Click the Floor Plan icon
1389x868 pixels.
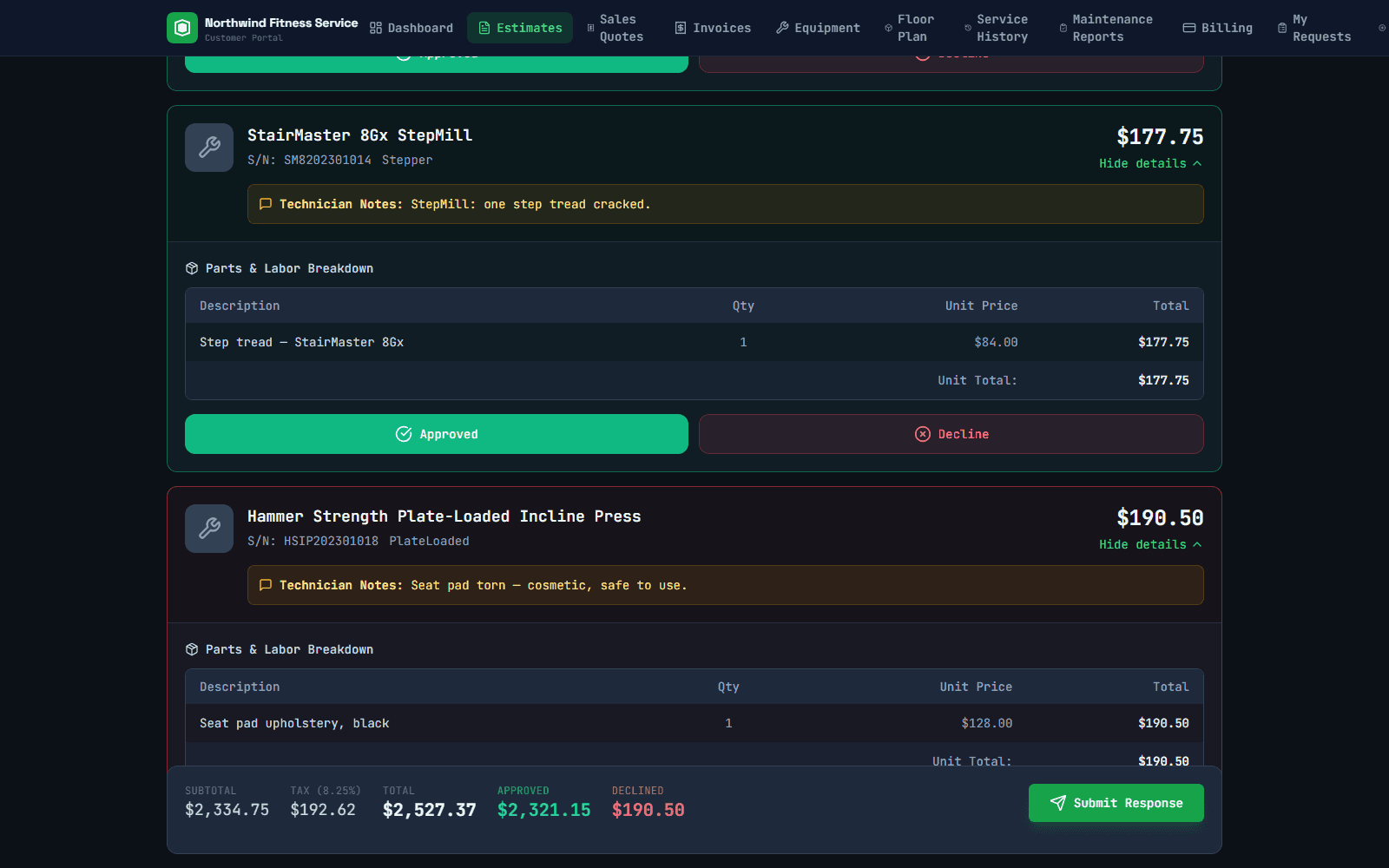[x=888, y=28]
